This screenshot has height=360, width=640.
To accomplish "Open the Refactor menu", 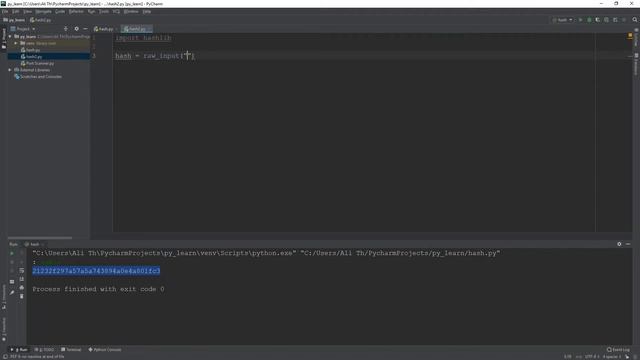I will 76,11.
